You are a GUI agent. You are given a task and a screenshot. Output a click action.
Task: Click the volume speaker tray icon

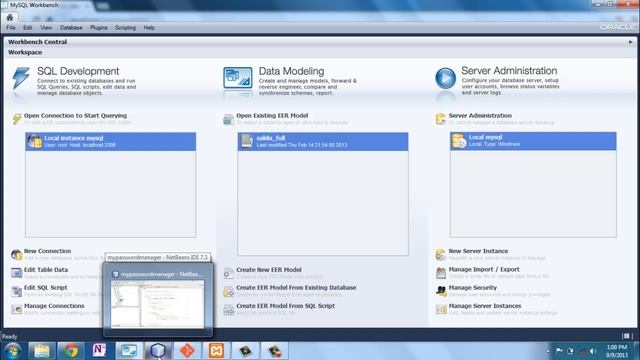tap(593, 351)
